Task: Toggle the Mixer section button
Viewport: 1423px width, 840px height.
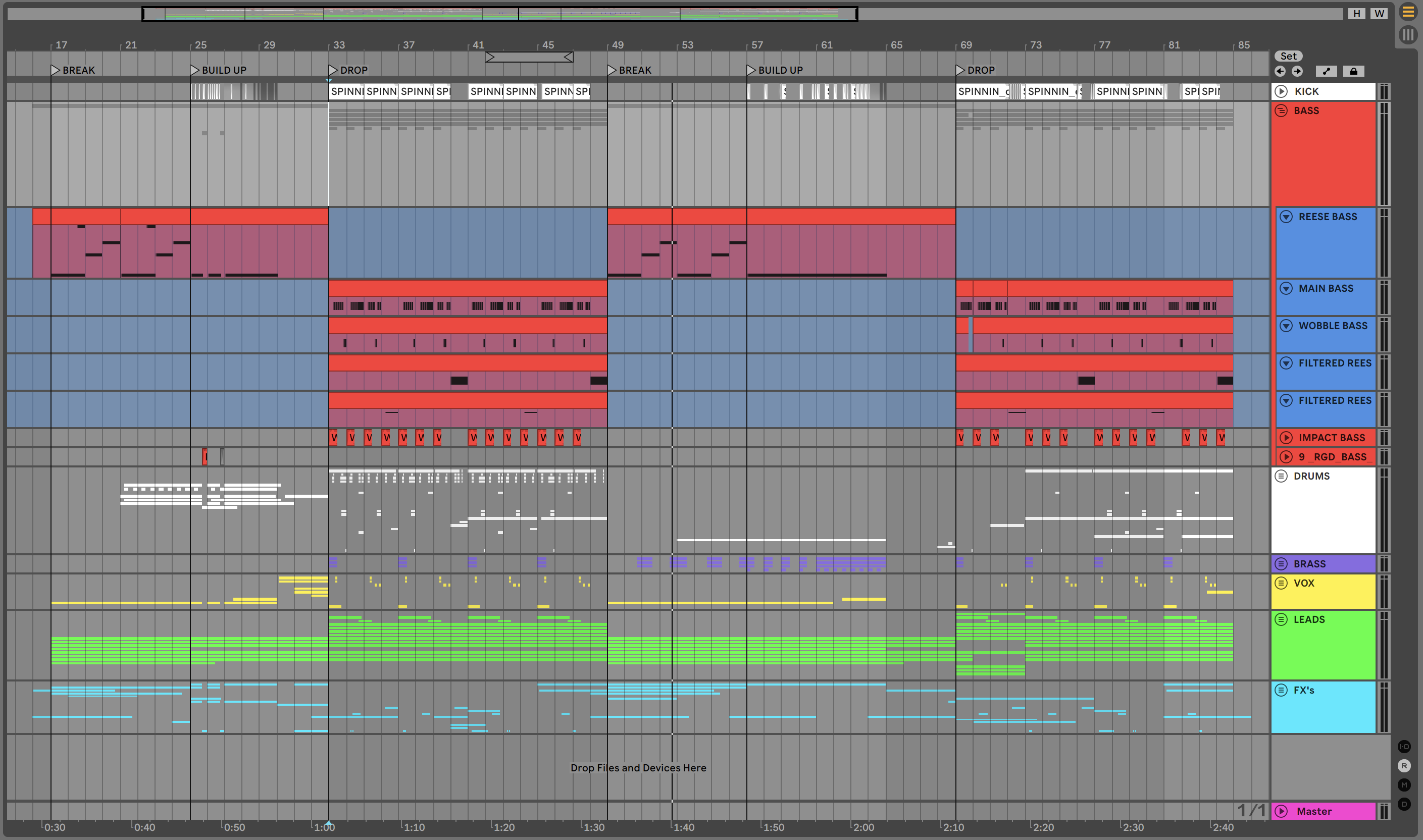Action: click(x=1404, y=784)
